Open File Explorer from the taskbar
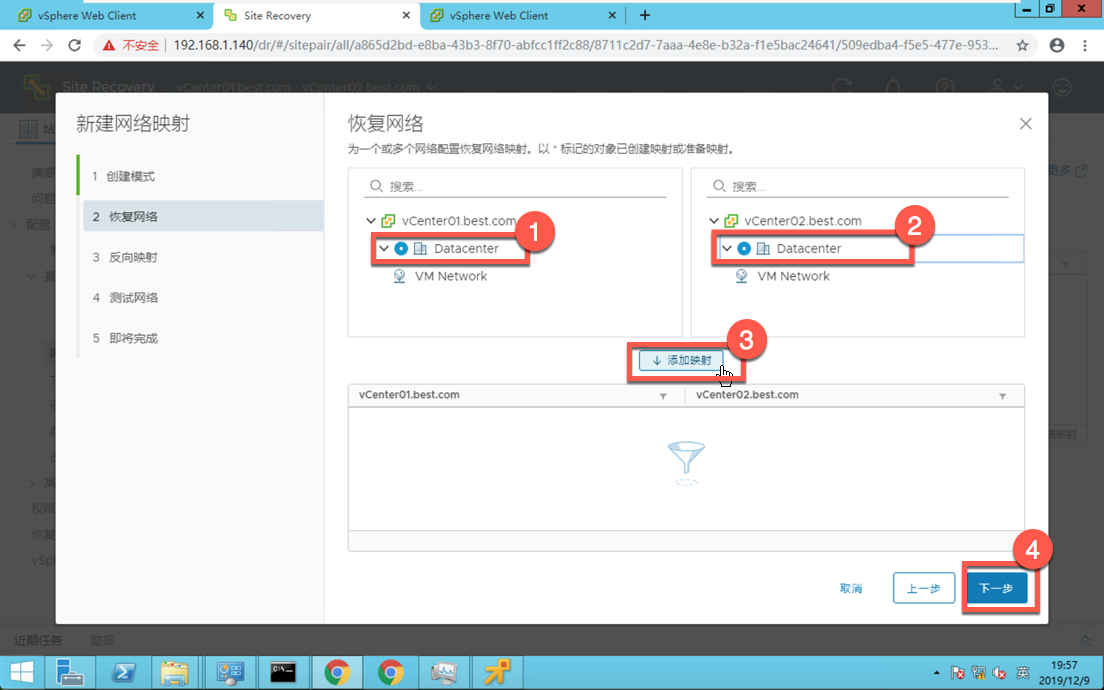 click(175, 672)
